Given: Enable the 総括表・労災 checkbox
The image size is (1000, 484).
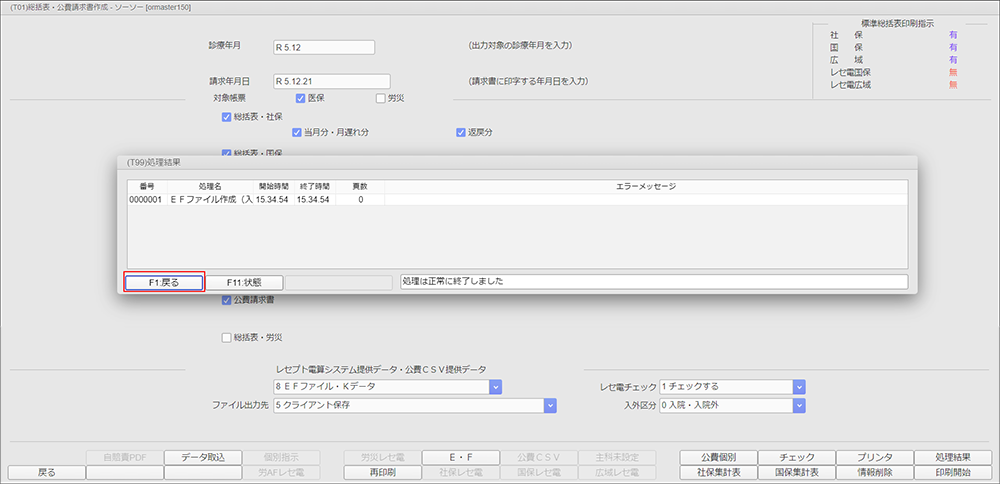Looking at the screenshot, I should coord(226,338).
